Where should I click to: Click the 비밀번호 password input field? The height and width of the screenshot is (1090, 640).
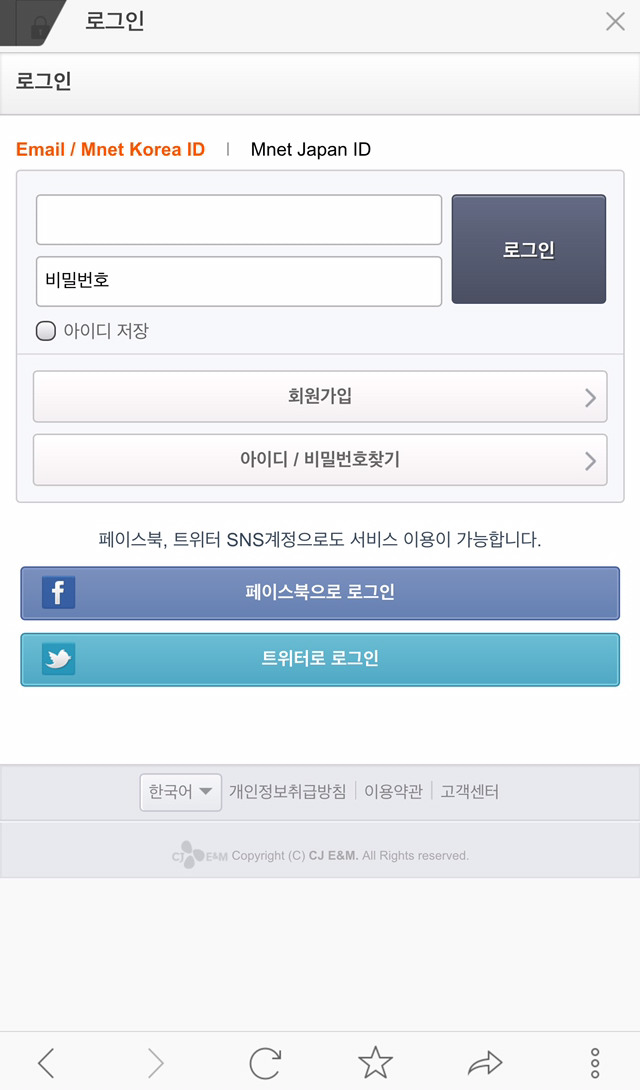(240, 282)
